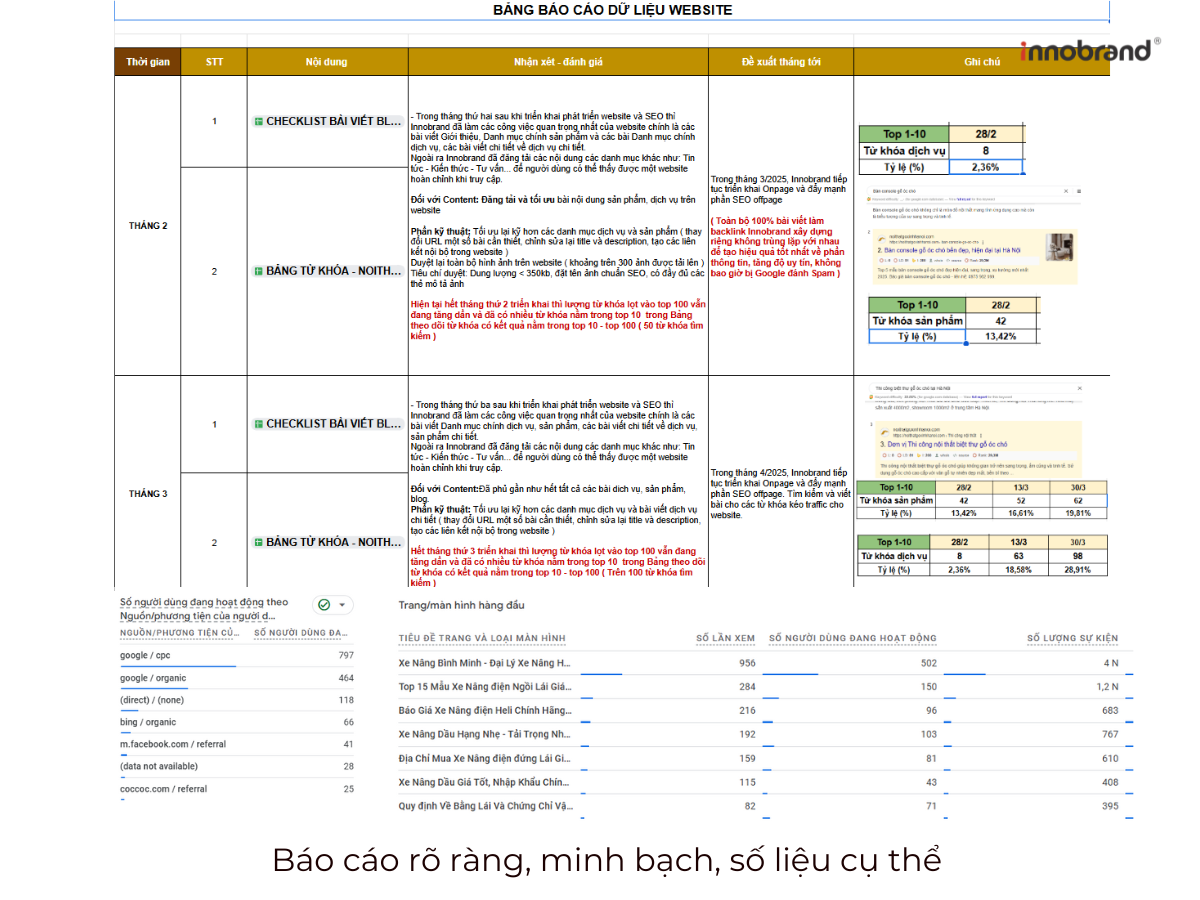Select the '2,36%' cell in THÁNG 2 notes
Image resolution: width=1200 pixels, height=900 pixels.
click(x=986, y=167)
